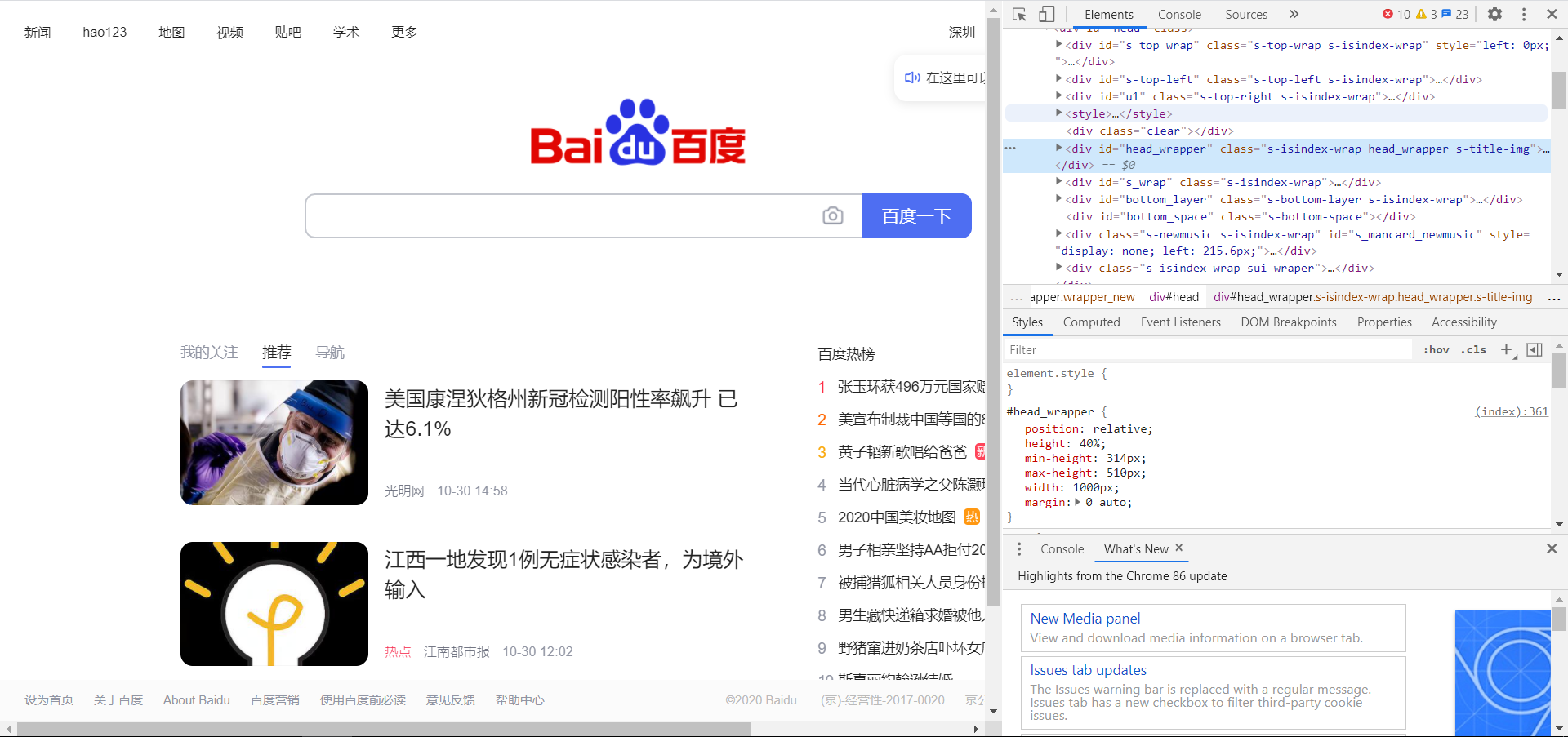Screen dimensions: 1568x737
Task: Click div#head breadcrumb item
Action: point(1174,297)
